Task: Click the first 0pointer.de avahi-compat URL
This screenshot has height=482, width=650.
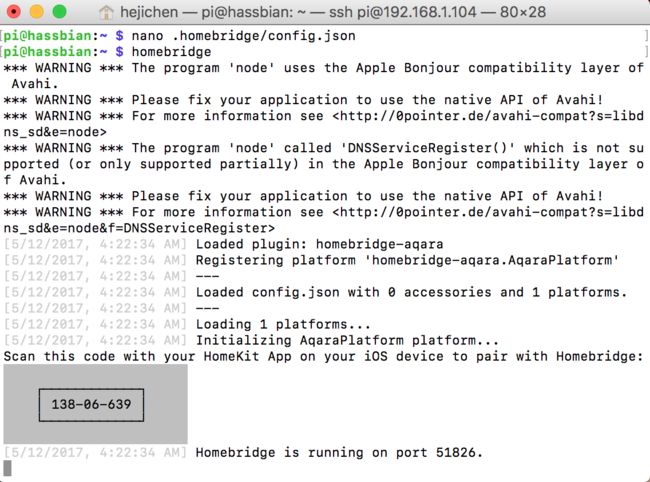Action: coord(323,124)
